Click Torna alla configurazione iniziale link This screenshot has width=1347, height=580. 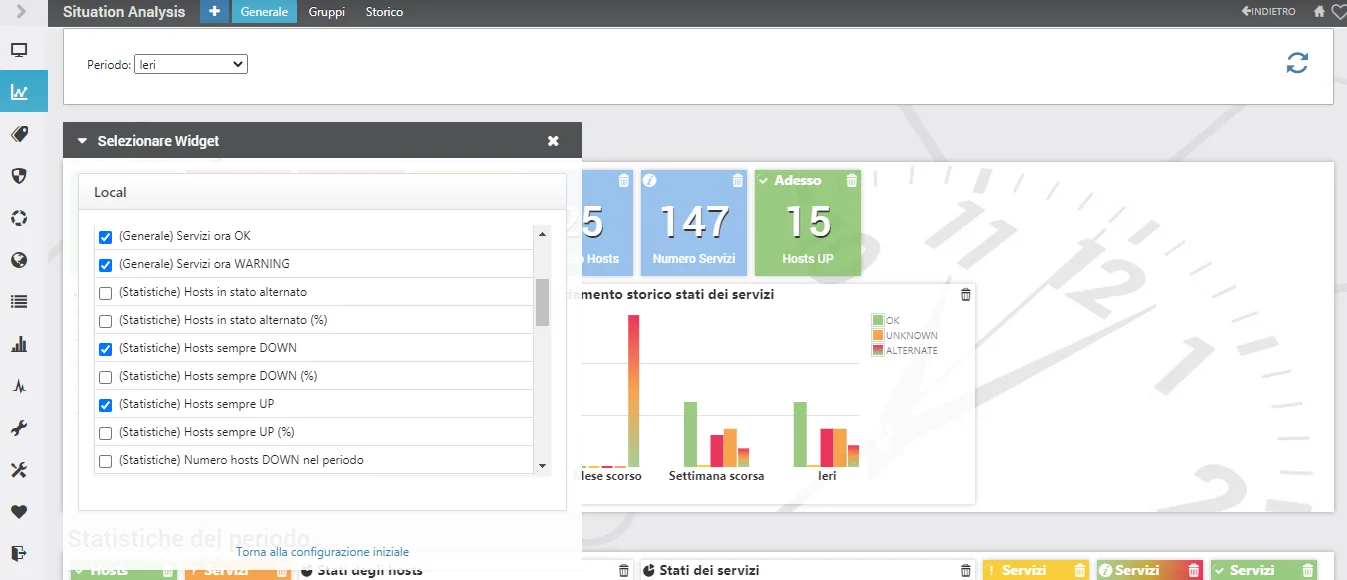coord(322,552)
